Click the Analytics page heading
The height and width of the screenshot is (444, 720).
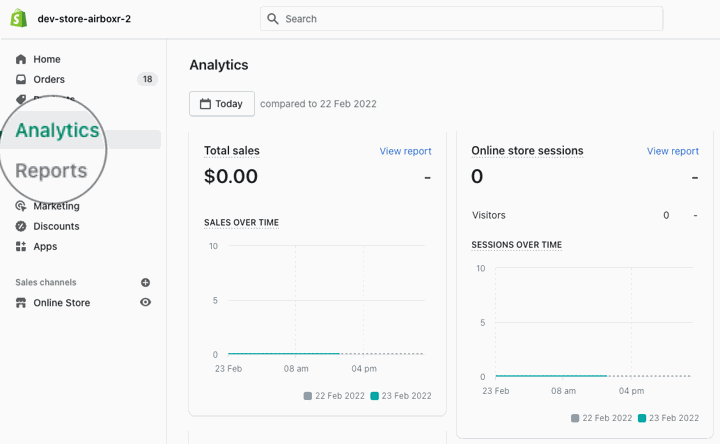click(x=219, y=65)
